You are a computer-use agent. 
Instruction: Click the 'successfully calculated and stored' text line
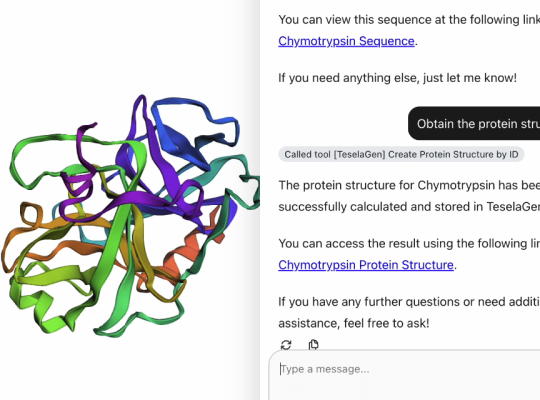tap(409, 207)
